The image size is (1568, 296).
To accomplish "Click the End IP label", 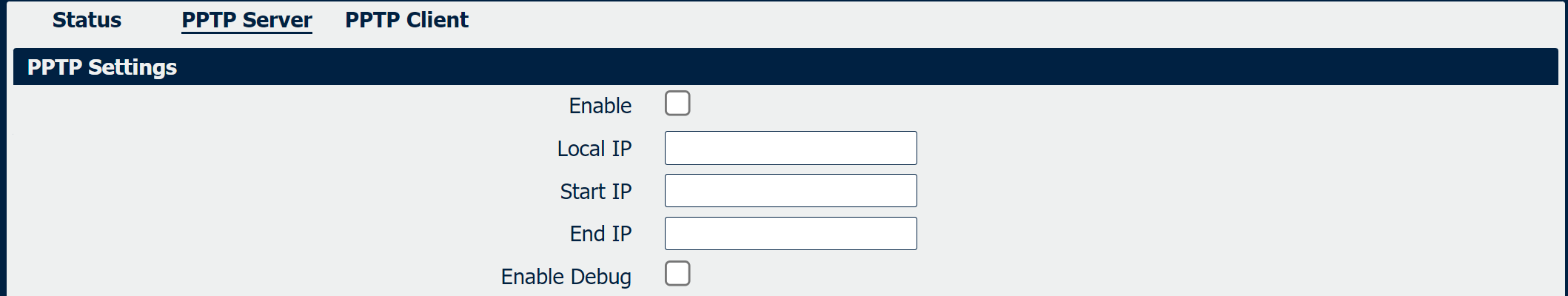I will coord(600,234).
